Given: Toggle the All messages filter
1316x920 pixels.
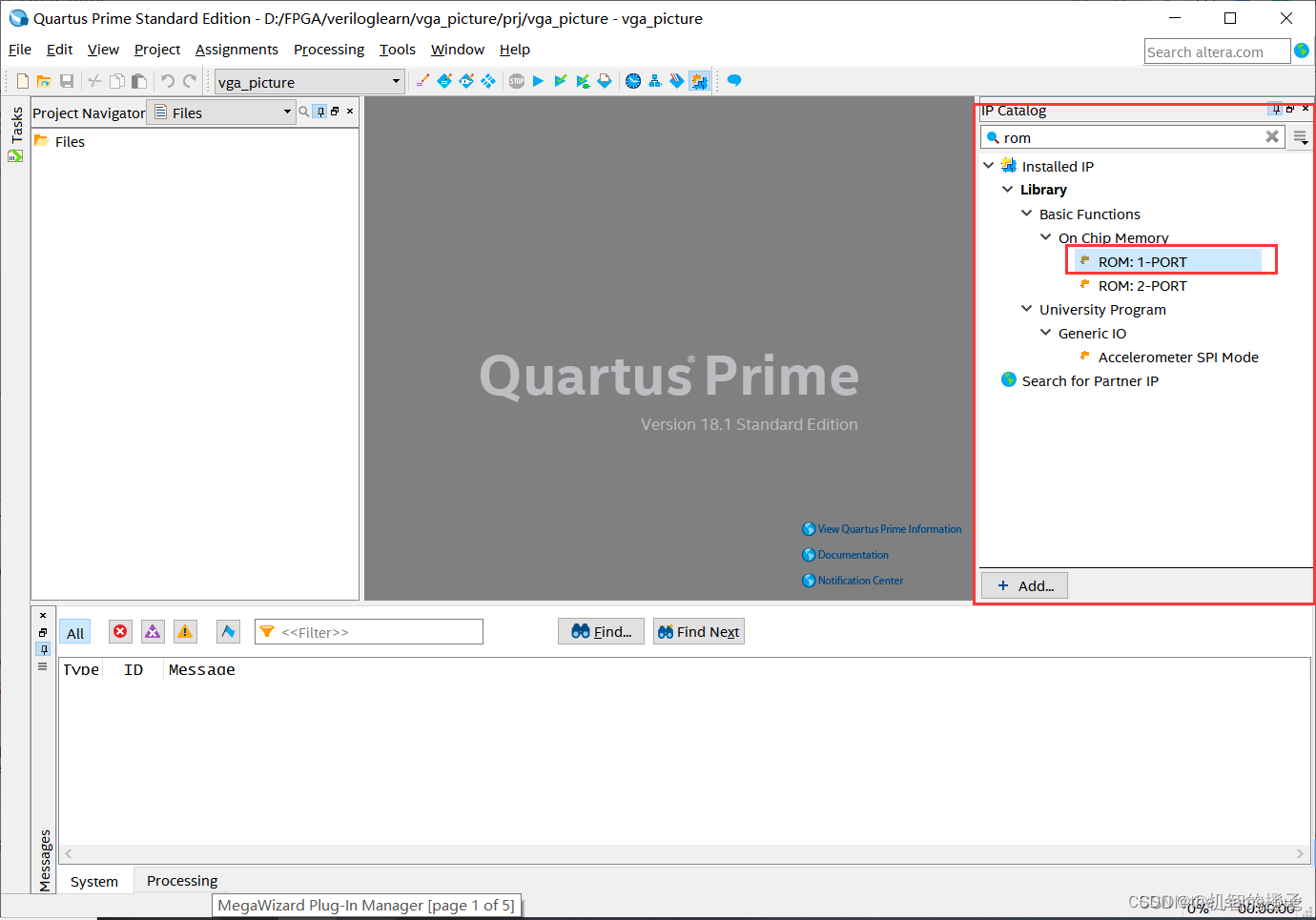Looking at the screenshot, I should [75, 633].
